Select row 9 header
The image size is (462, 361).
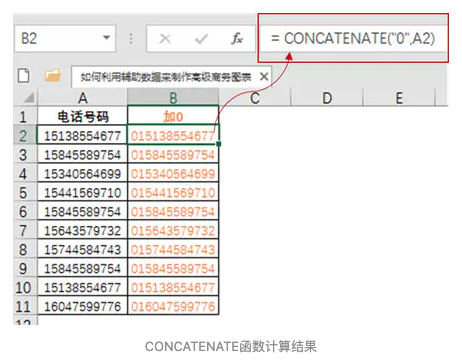pyautogui.click(x=25, y=268)
